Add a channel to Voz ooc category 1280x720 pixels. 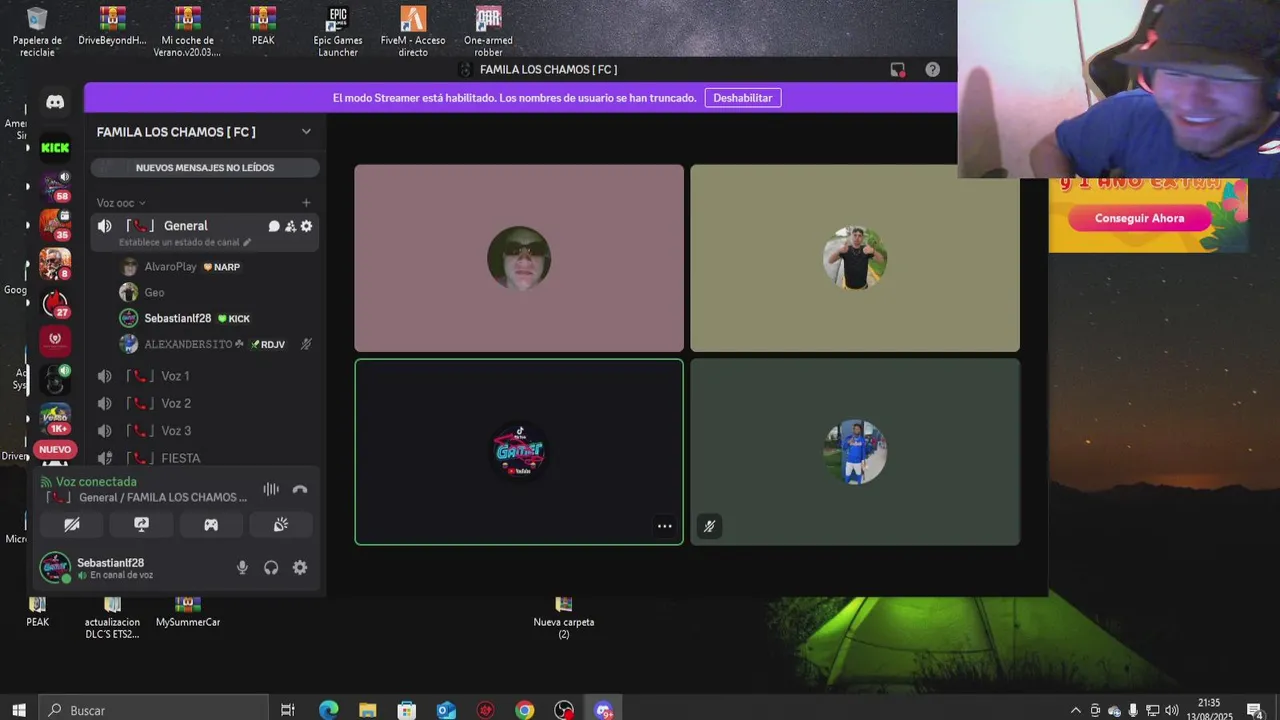point(306,203)
